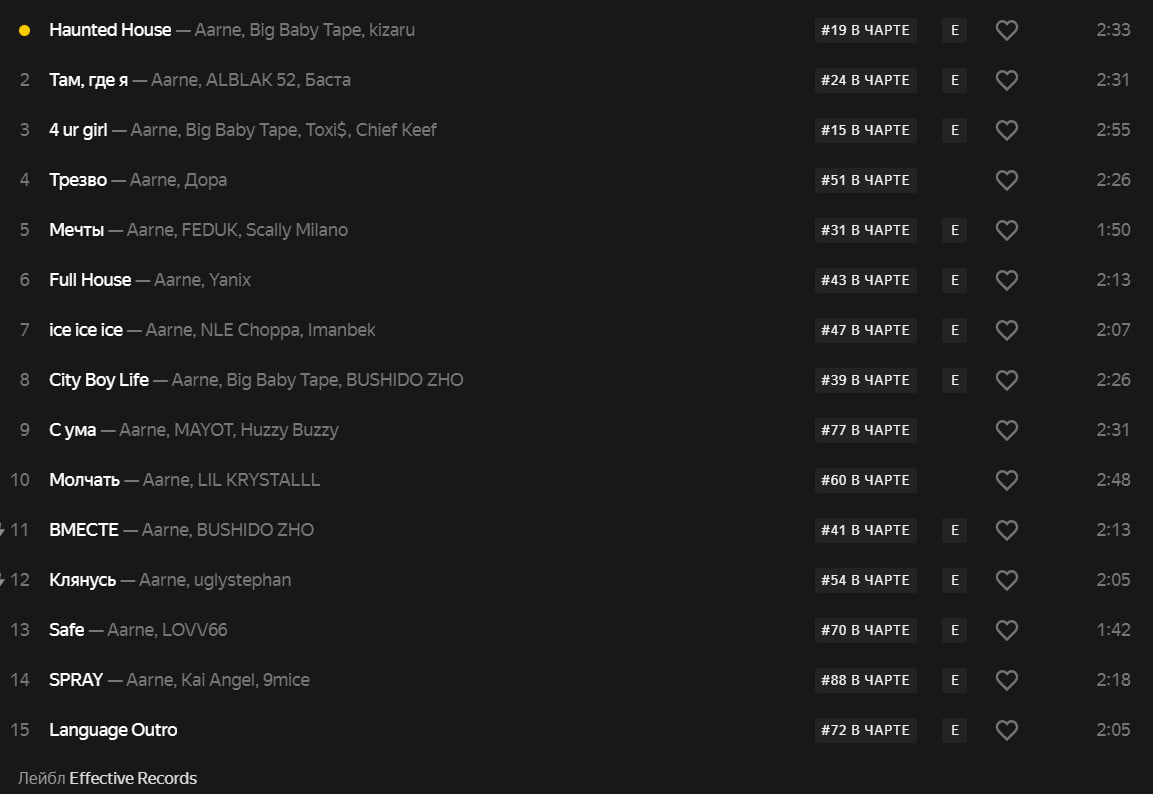The image size is (1153, 794).
Task: Select the track Клянусь
Action: tap(82, 580)
